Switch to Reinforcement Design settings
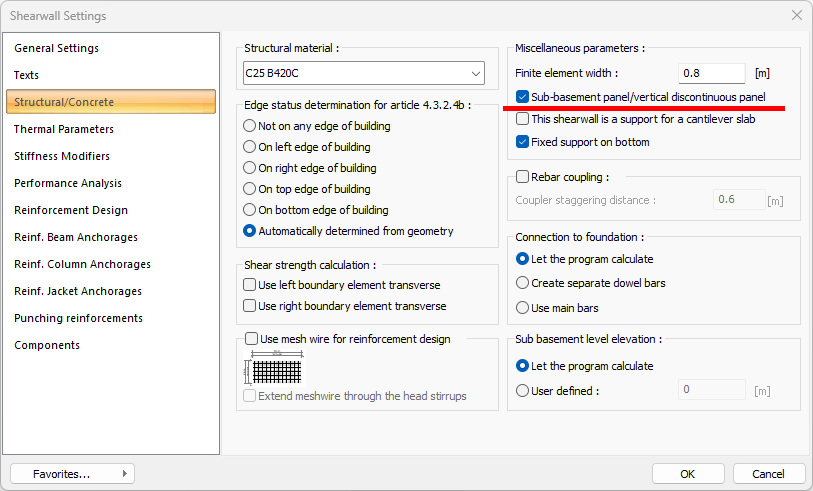The width and height of the screenshot is (813, 491). pos(71,210)
